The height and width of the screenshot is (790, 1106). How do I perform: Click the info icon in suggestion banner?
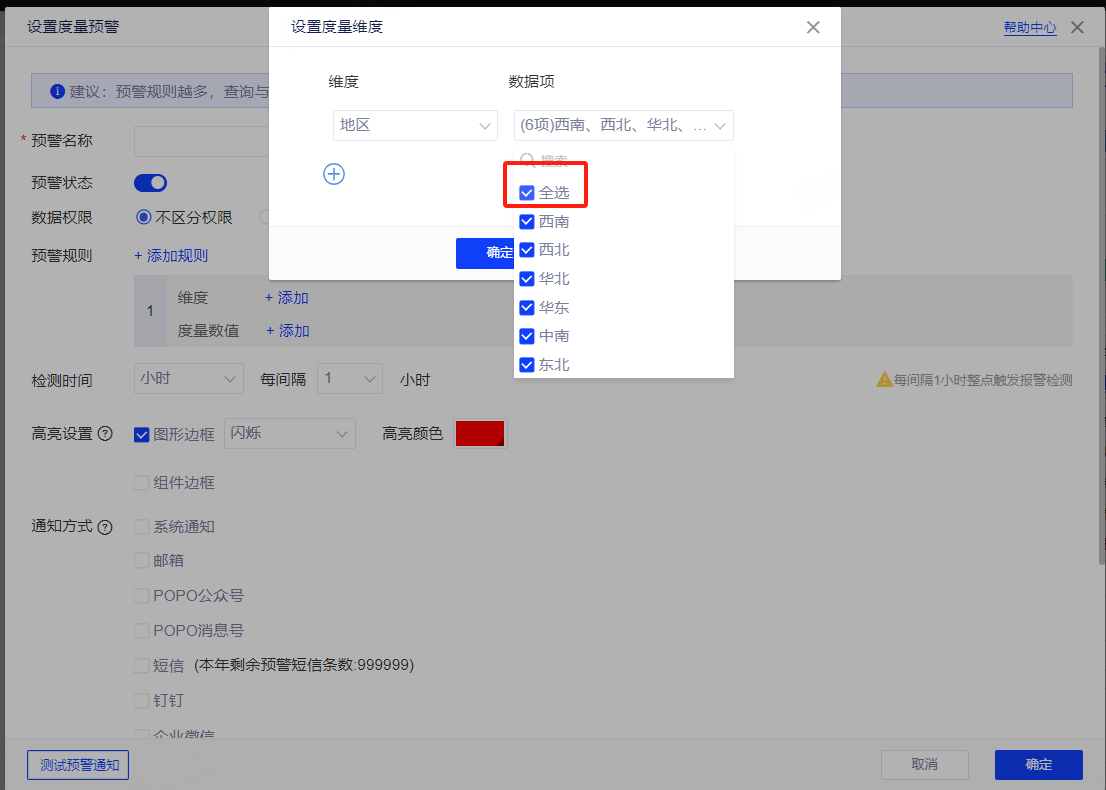(57, 91)
